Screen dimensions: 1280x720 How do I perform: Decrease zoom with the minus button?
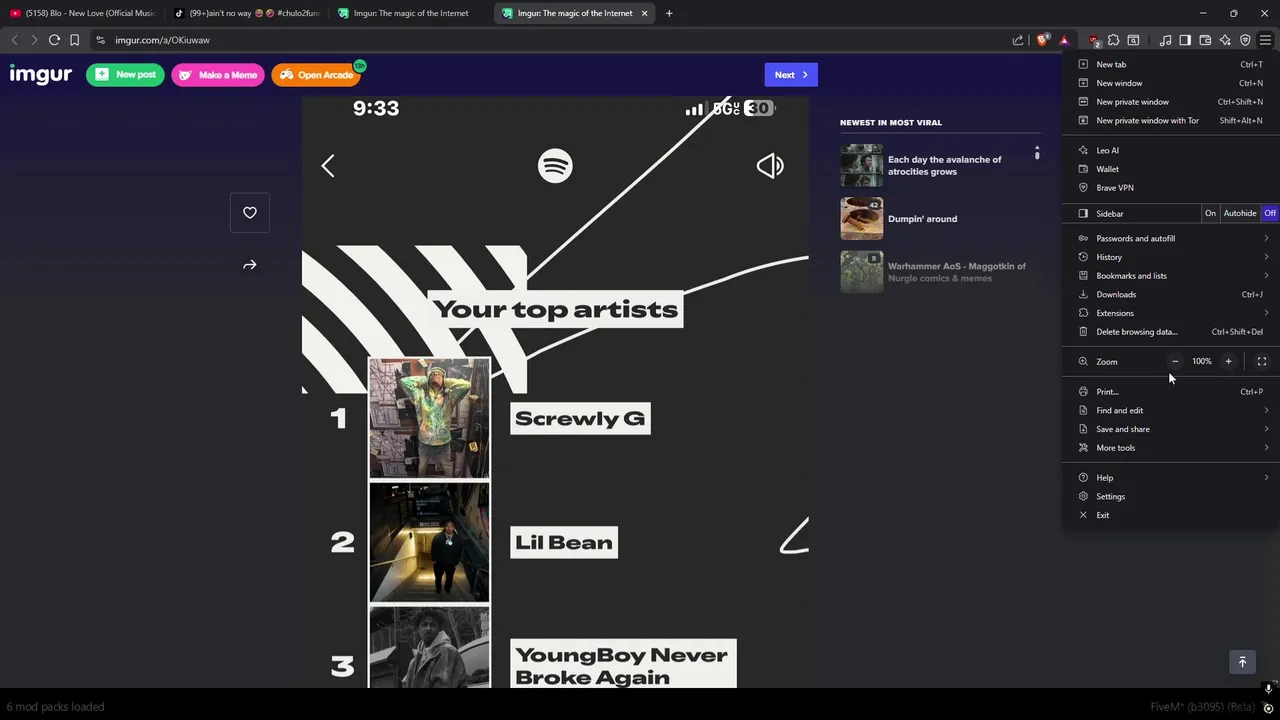[x=1175, y=361]
